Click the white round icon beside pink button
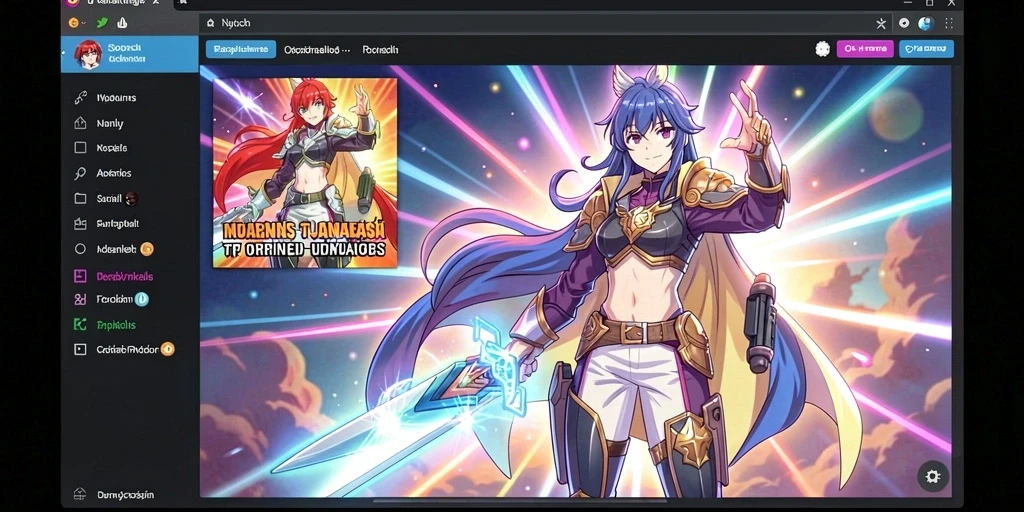This screenshot has width=1024, height=512. click(822, 49)
